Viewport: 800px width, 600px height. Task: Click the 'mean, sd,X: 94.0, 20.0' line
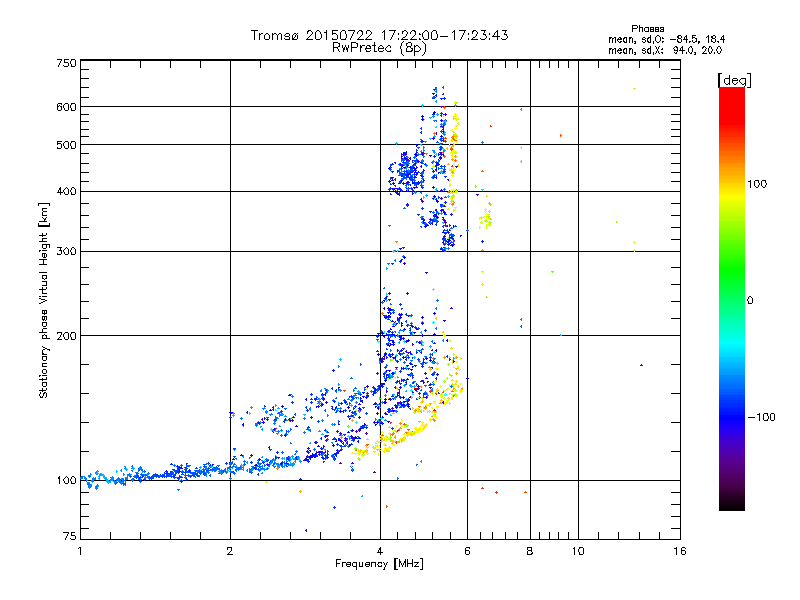coord(665,50)
